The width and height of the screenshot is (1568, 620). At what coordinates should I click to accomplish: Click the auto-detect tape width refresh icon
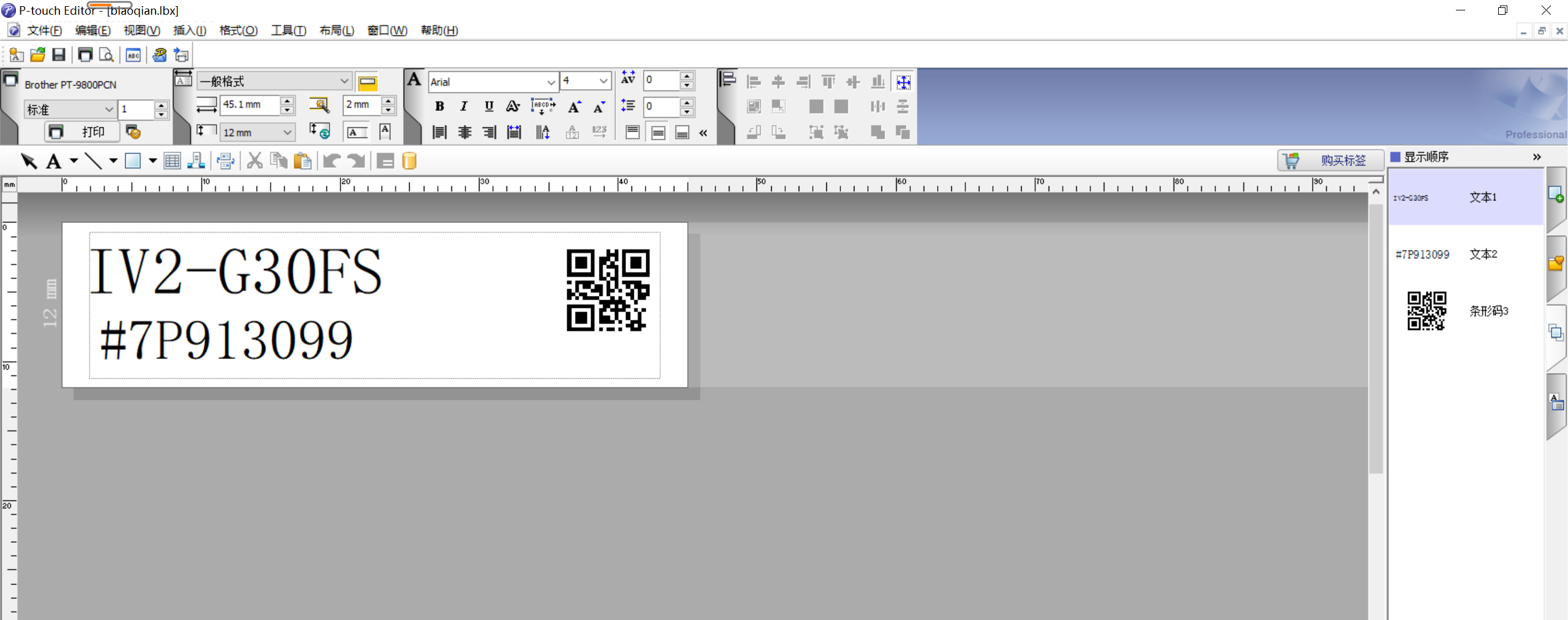pyautogui.click(x=319, y=130)
